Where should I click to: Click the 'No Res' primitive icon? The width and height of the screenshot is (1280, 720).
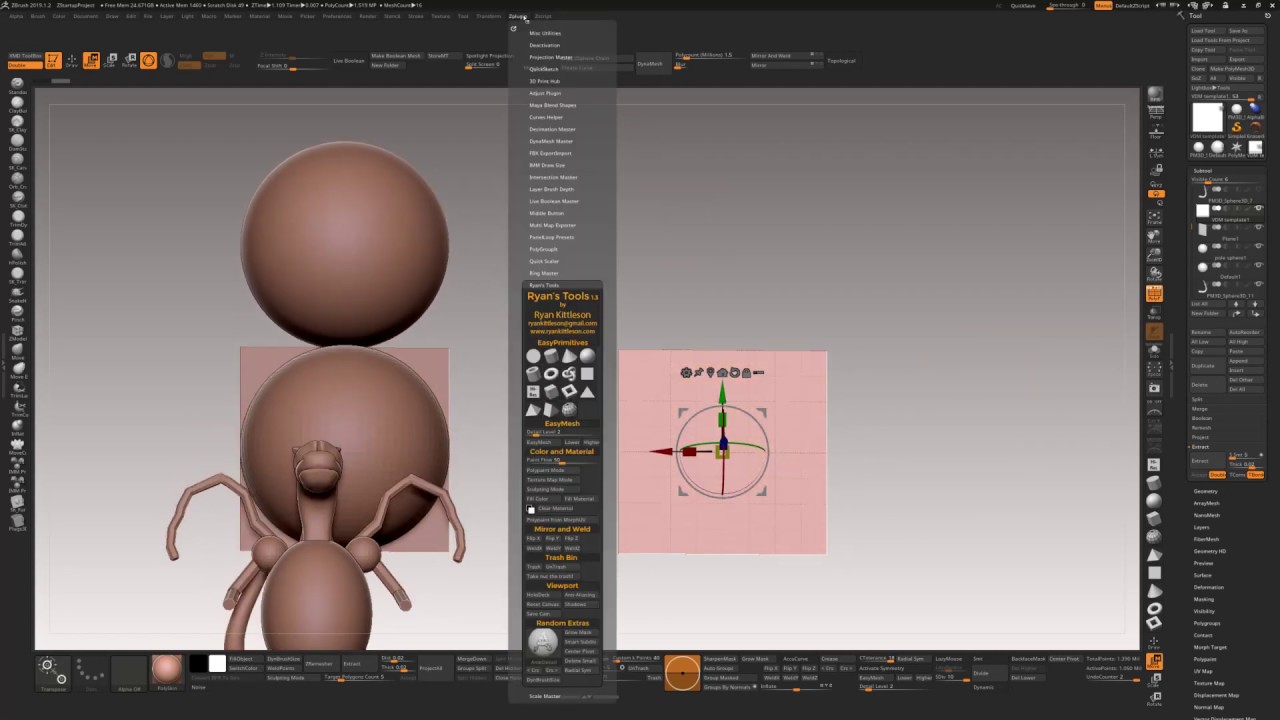coord(533,391)
